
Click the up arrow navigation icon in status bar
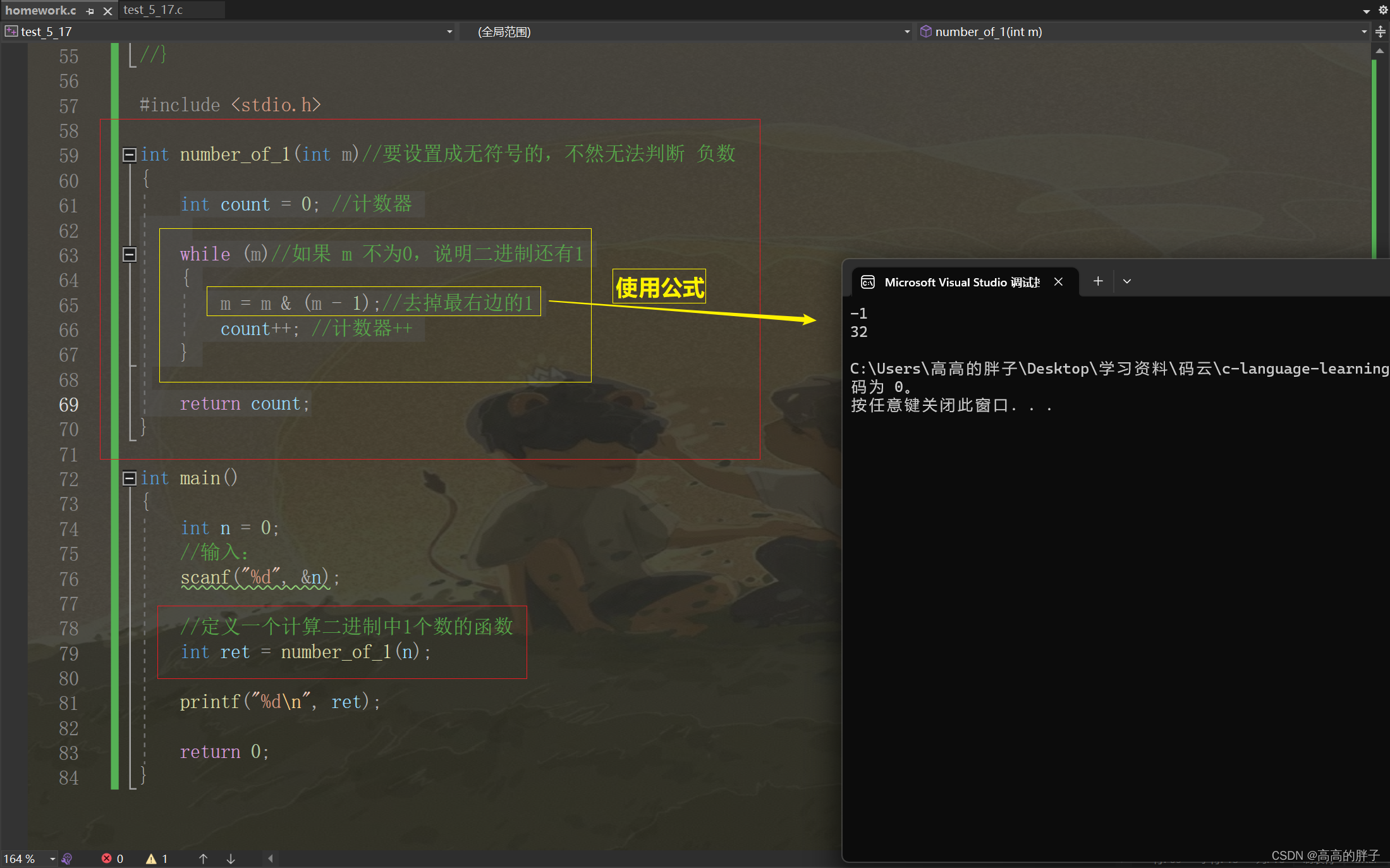[204, 858]
